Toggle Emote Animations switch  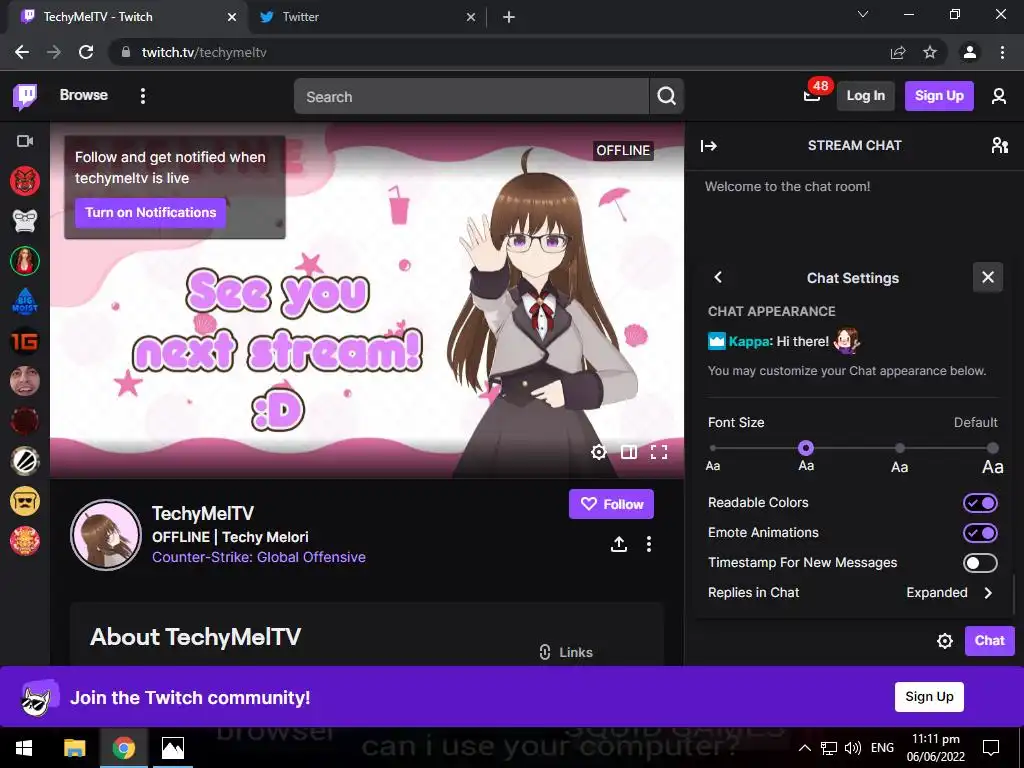point(980,533)
